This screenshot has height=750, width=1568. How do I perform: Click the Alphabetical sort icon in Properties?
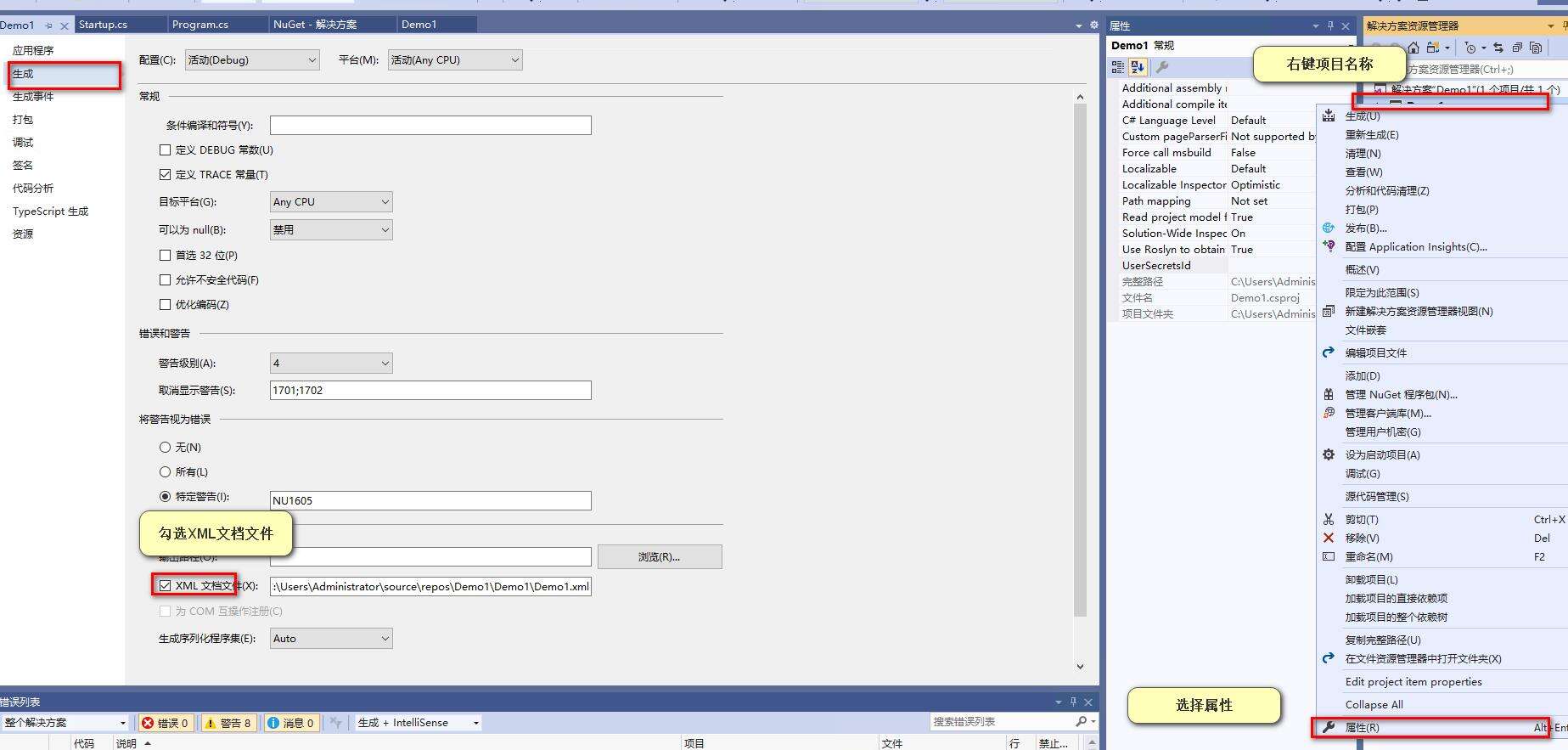pos(1138,66)
